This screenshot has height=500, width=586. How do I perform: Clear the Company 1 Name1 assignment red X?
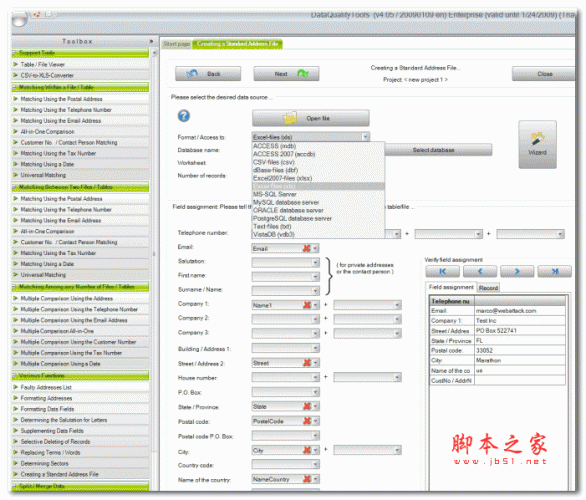click(307, 305)
